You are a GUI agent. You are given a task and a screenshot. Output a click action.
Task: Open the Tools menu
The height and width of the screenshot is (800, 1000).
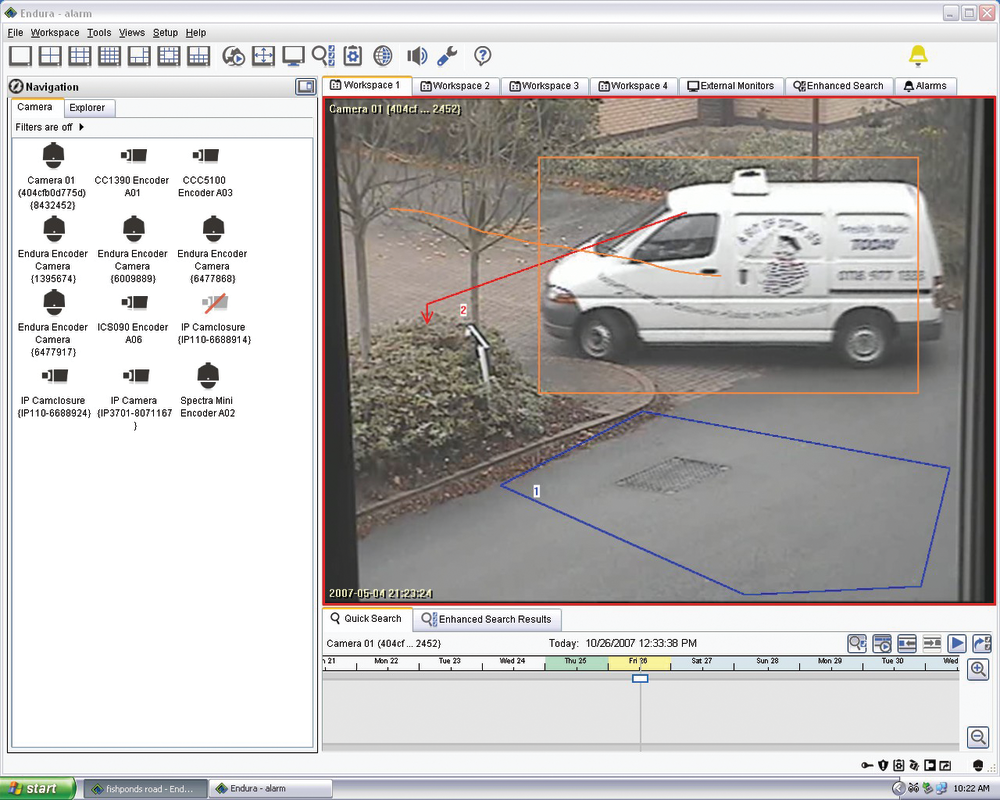(x=99, y=33)
